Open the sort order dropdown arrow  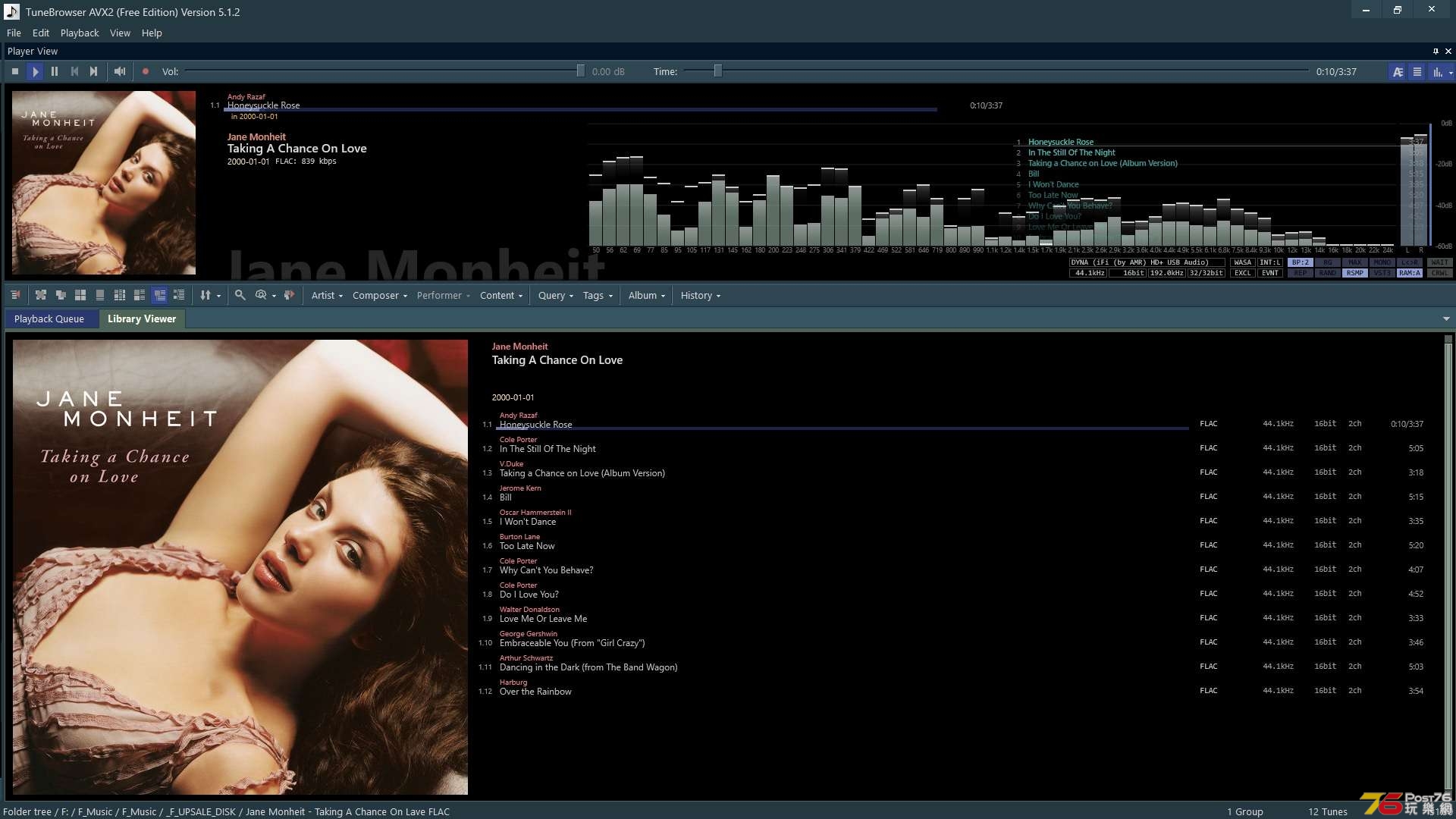[x=219, y=296]
